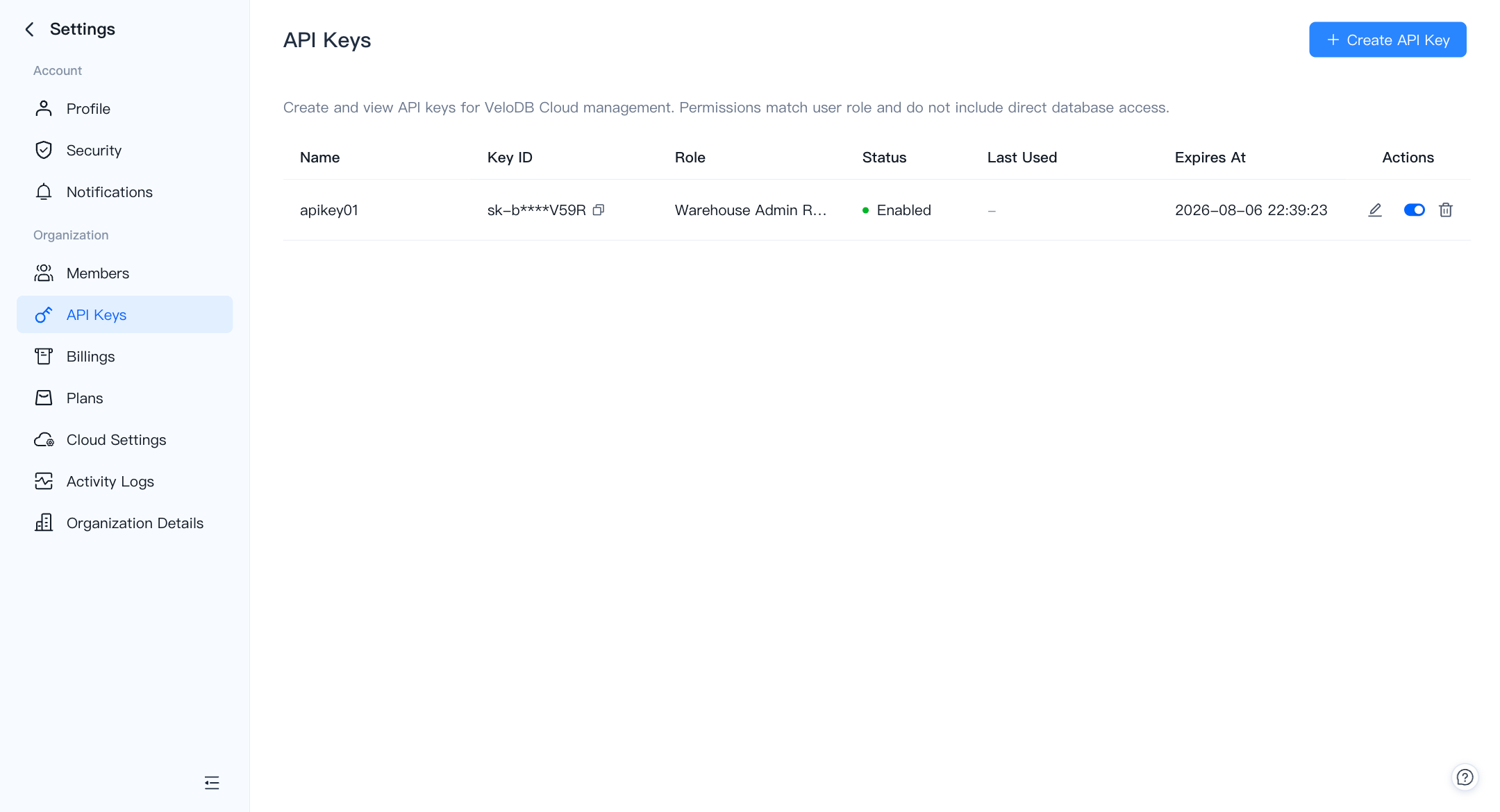Click the apikey01 name cell
The width and height of the screenshot is (1500, 812).
[x=329, y=210]
